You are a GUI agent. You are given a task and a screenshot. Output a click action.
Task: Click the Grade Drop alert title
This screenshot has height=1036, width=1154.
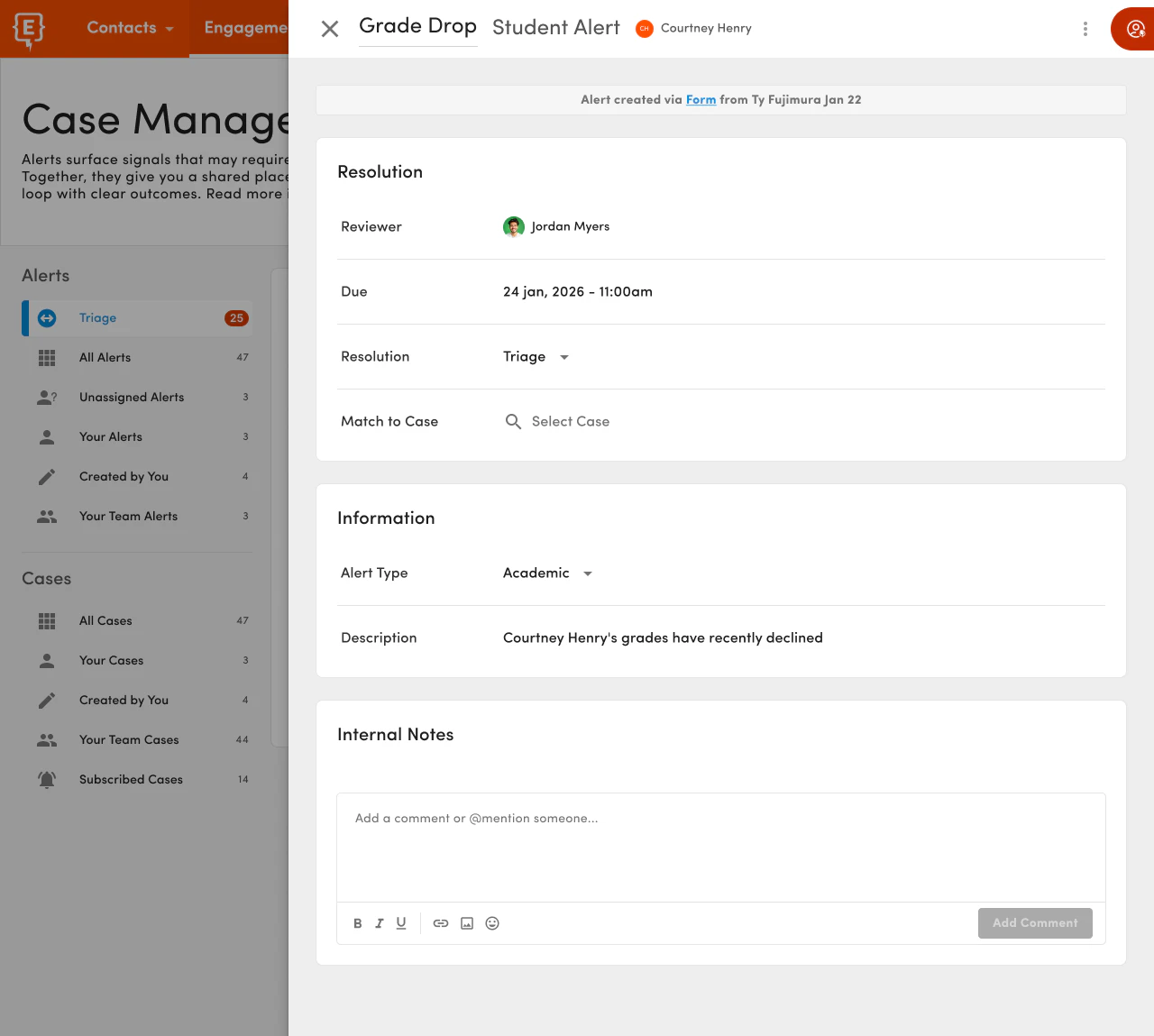(x=417, y=26)
